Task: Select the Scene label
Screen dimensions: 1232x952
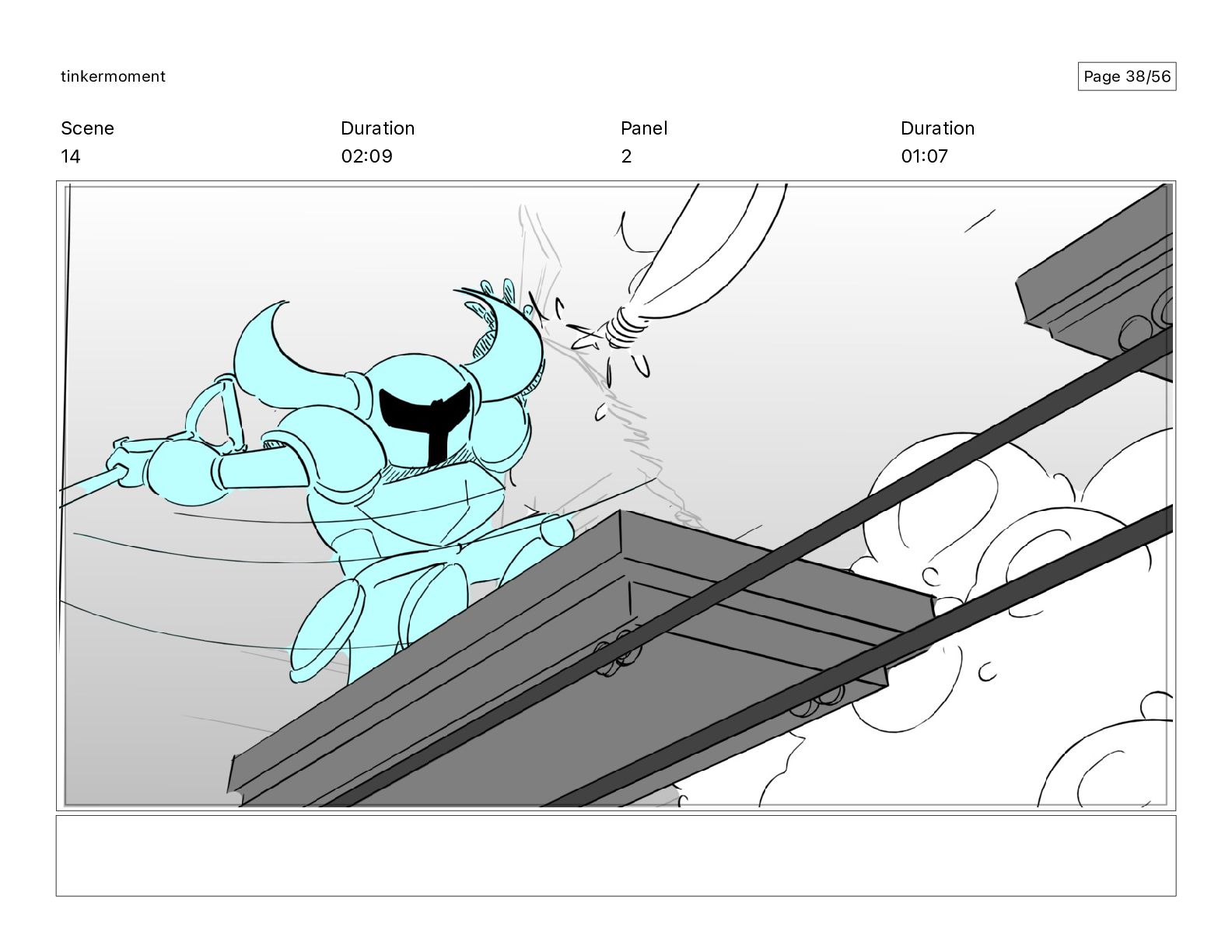Action: [87, 128]
